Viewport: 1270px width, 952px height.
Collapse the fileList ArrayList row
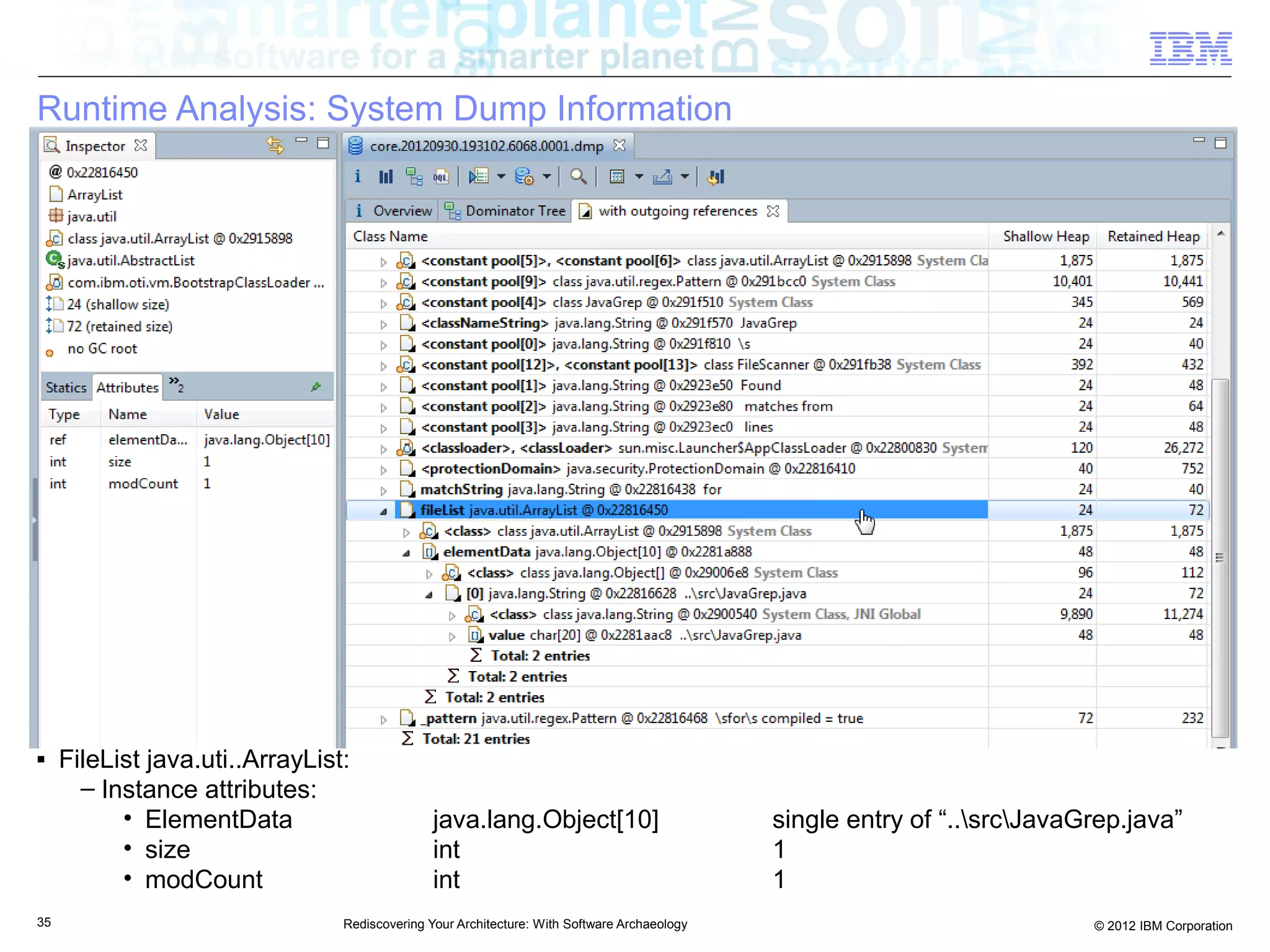tap(383, 511)
